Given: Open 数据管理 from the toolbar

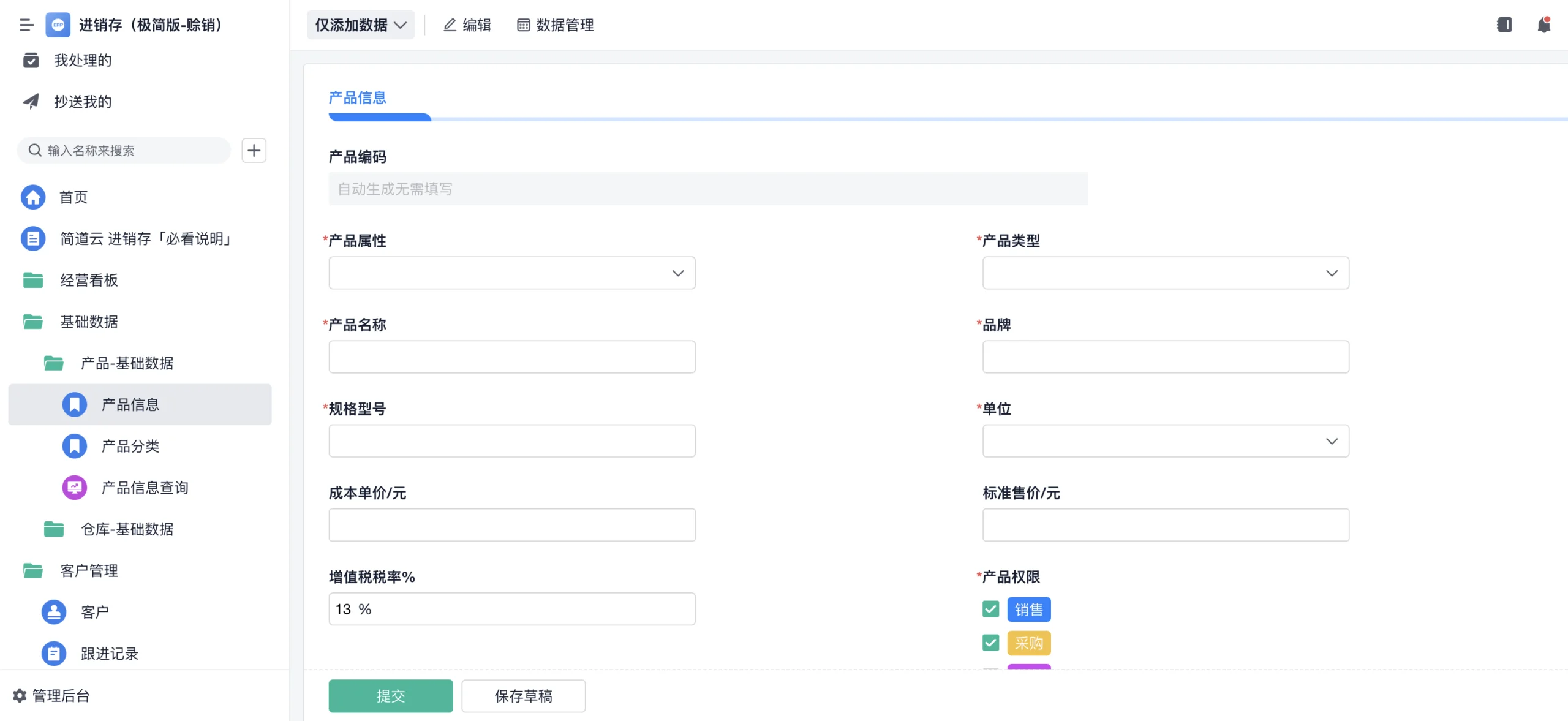Looking at the screenshot, I should click(x=554, y=25).
